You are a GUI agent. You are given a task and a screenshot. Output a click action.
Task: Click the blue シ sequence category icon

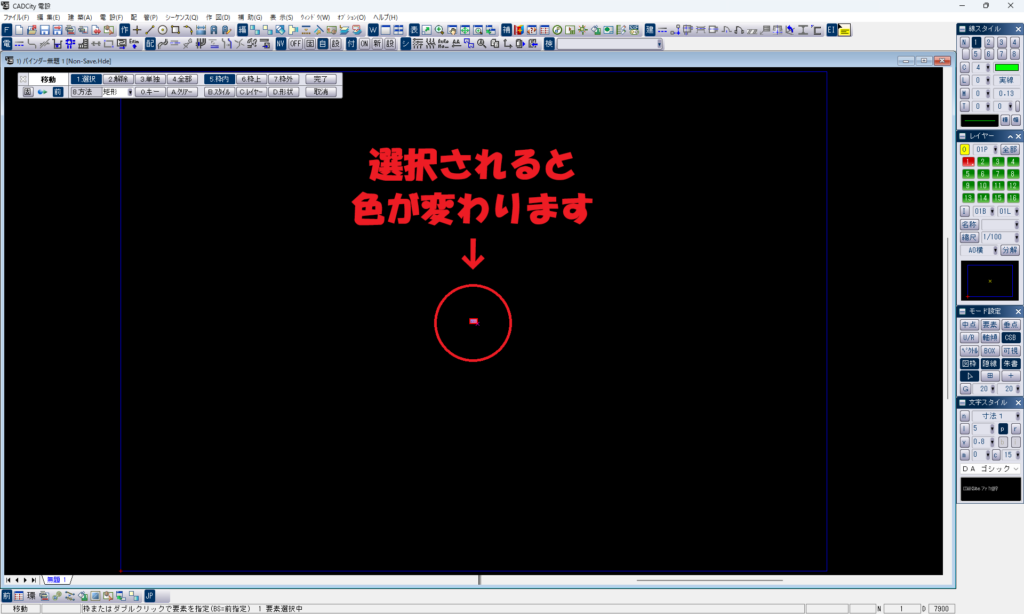[406, 44]
